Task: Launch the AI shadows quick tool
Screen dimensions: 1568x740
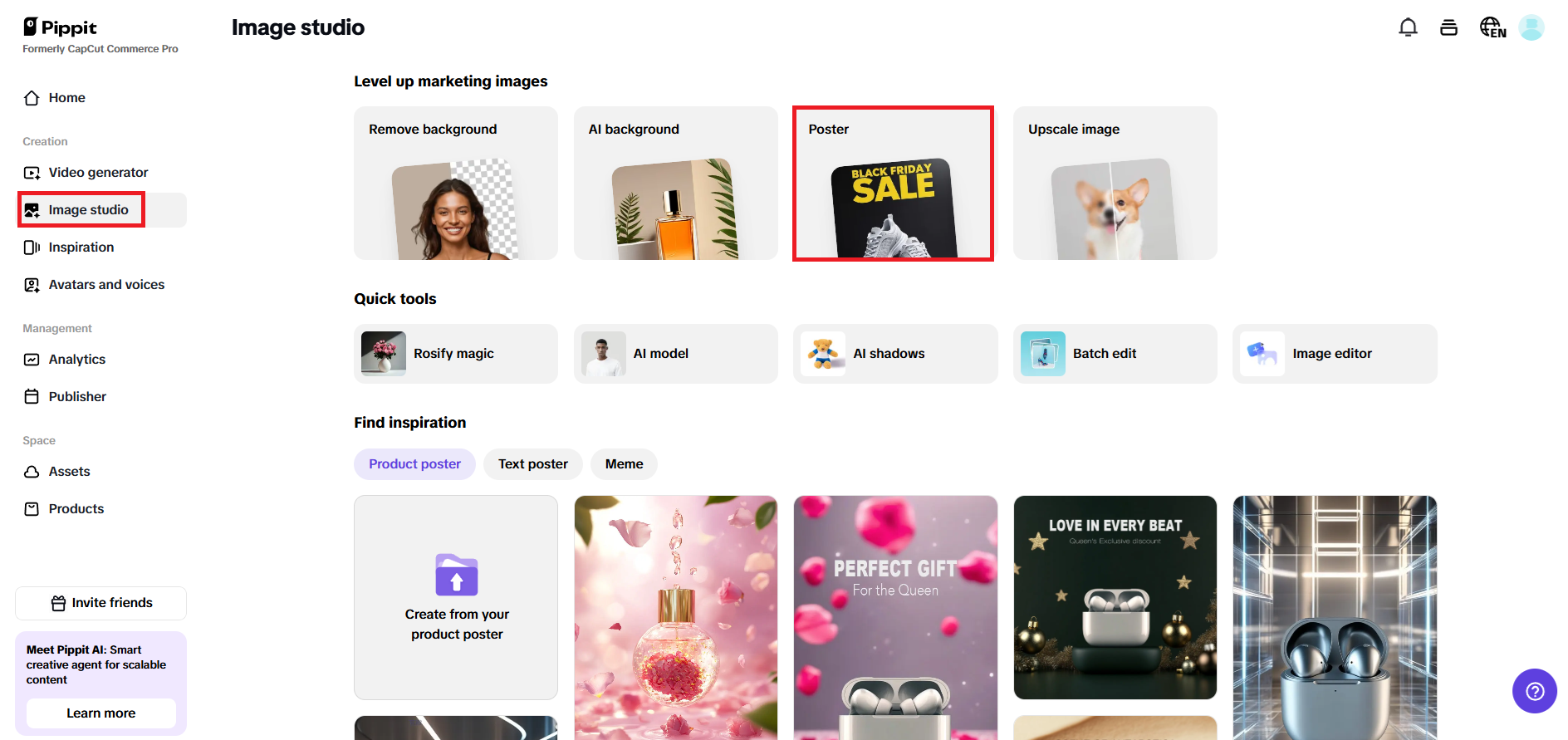Action: (x=894, y=353)
